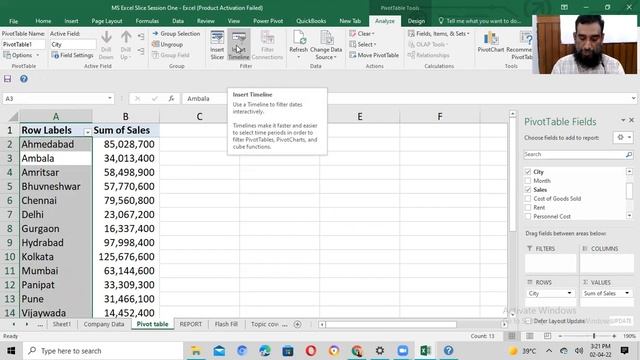
Task: Click the PivotTable Name input field
Action: click(x=23, y=44)
